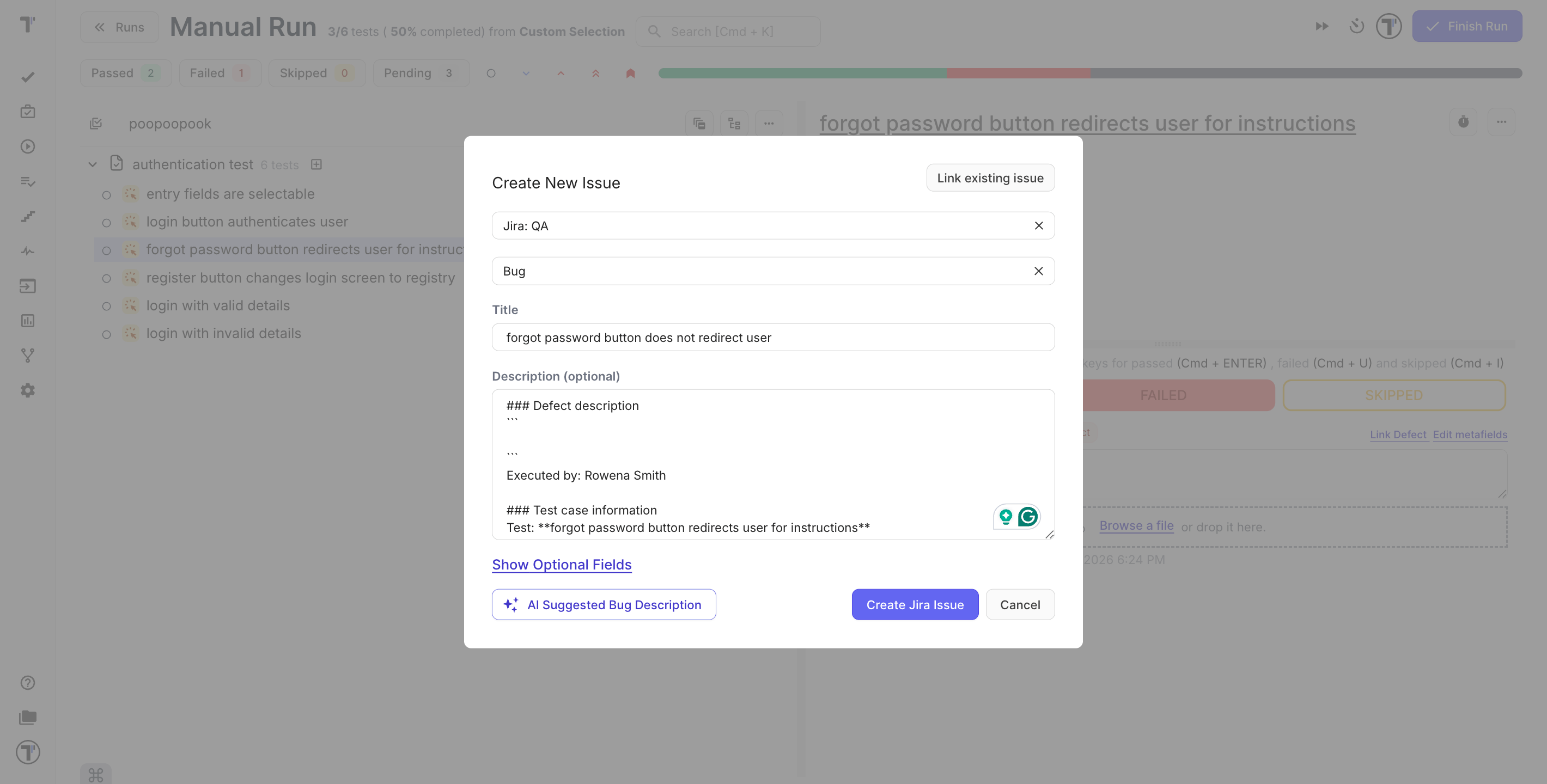The image size is (1547, 784).
Task: Open the play circle sidebar icon
Action: point(28,146)
